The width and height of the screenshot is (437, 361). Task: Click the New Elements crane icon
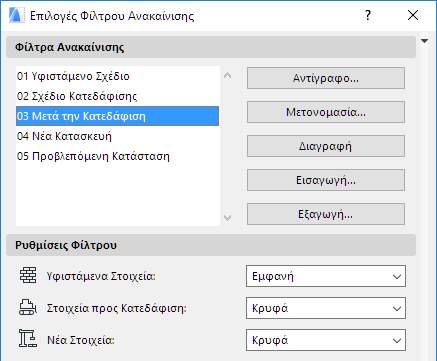tap(28, 339)
